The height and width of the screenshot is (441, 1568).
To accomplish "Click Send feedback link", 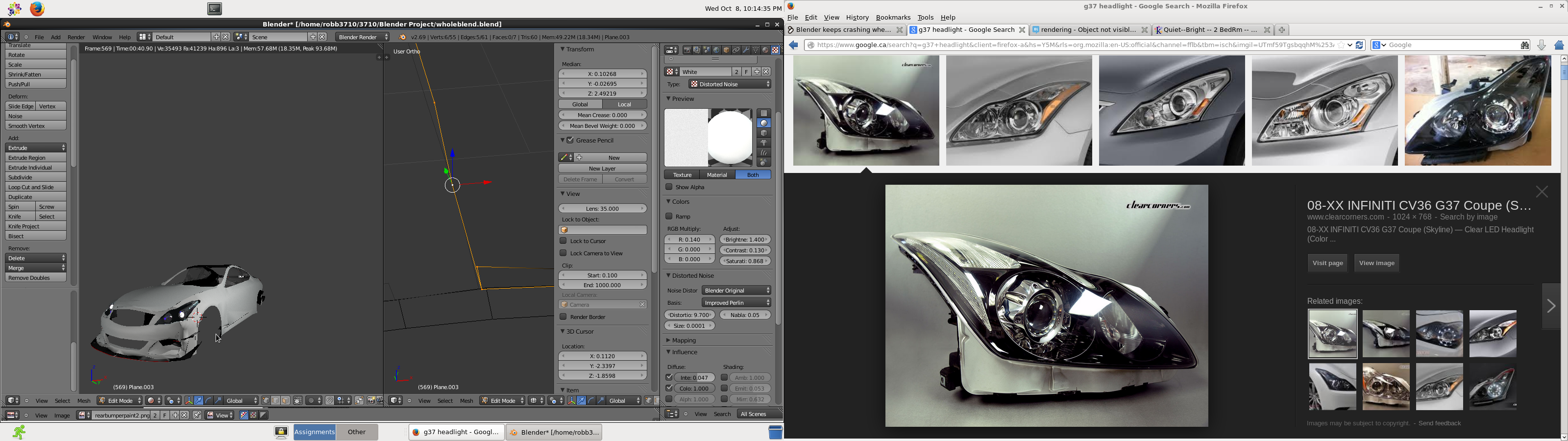I will [x=1440, y=423].
